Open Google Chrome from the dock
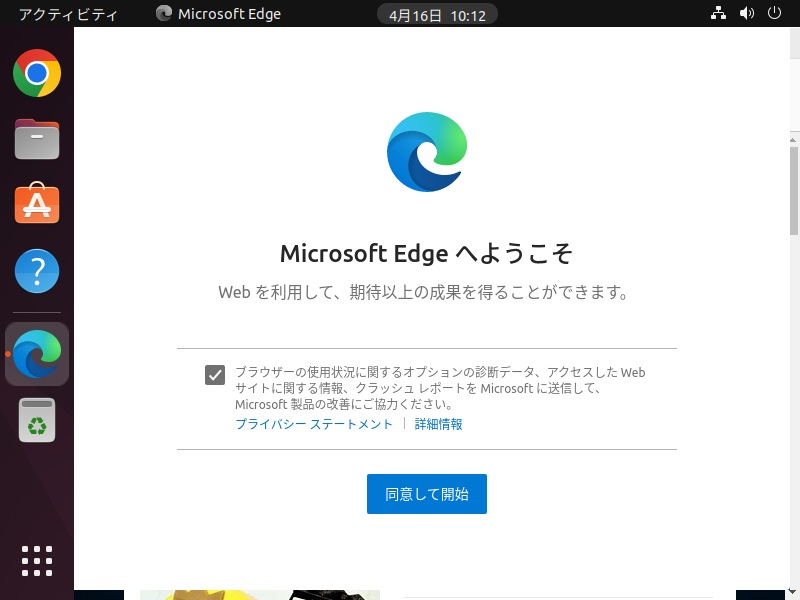Image resolution: width=800 pixels, height=600 pixels. (37, 73)
